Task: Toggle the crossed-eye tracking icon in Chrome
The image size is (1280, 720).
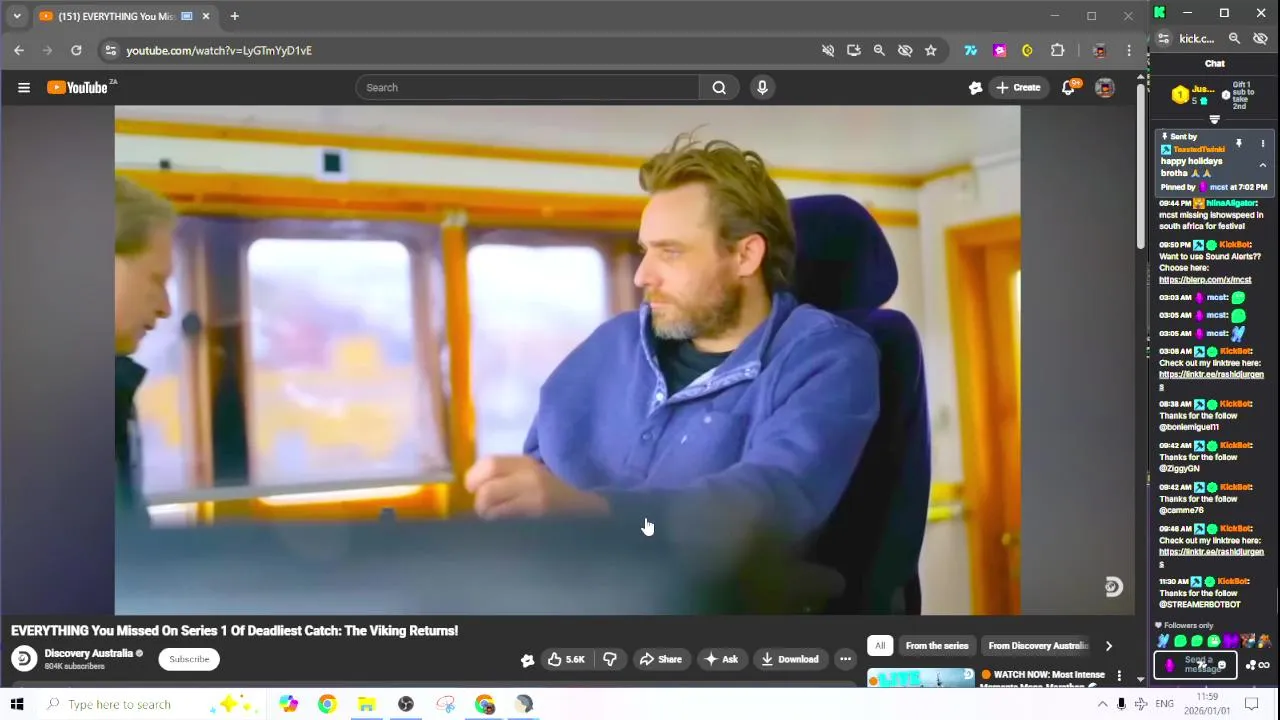Action: pyautogui.click(x=905, y=50)
